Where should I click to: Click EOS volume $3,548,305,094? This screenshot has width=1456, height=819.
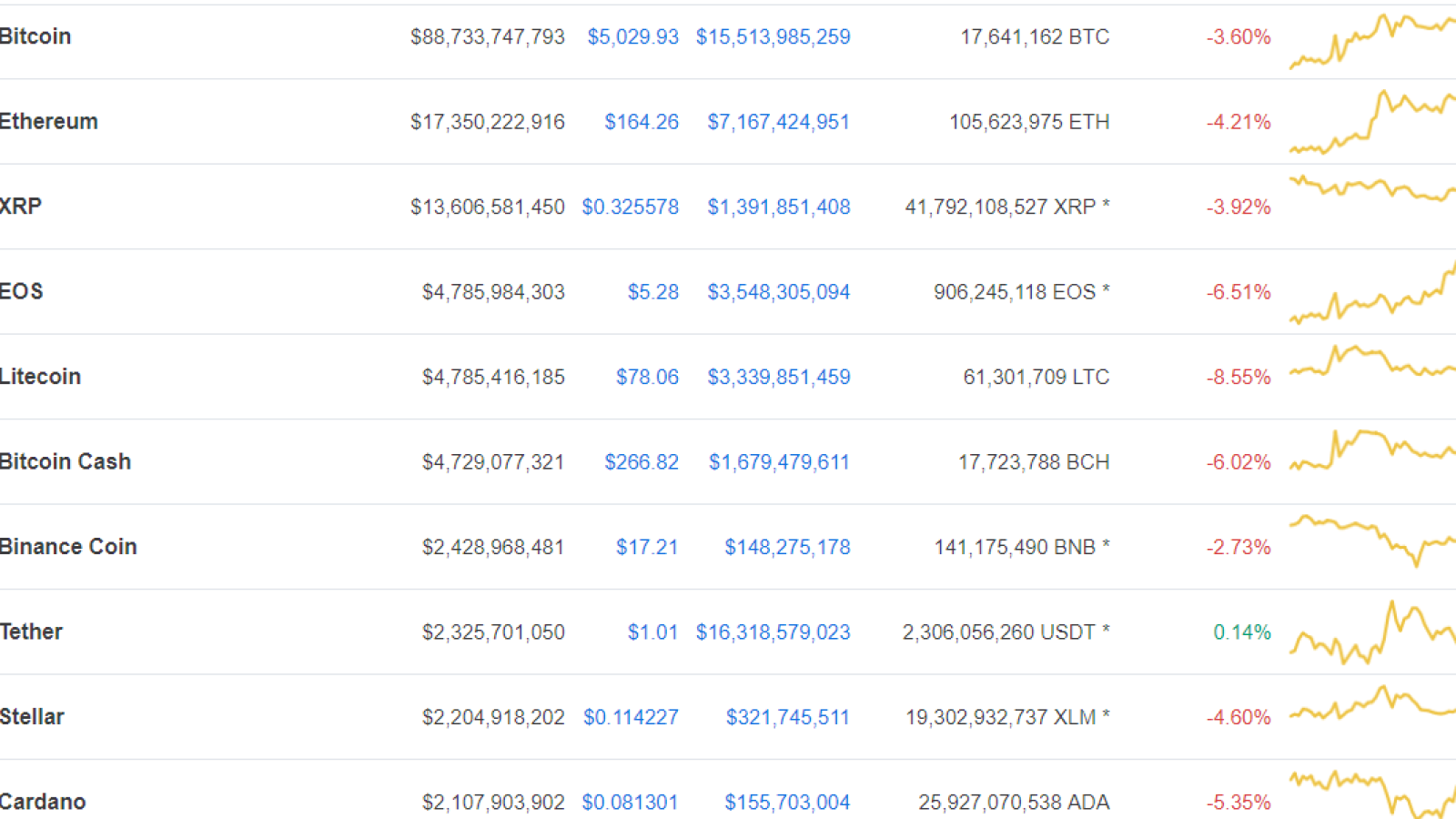779,292
